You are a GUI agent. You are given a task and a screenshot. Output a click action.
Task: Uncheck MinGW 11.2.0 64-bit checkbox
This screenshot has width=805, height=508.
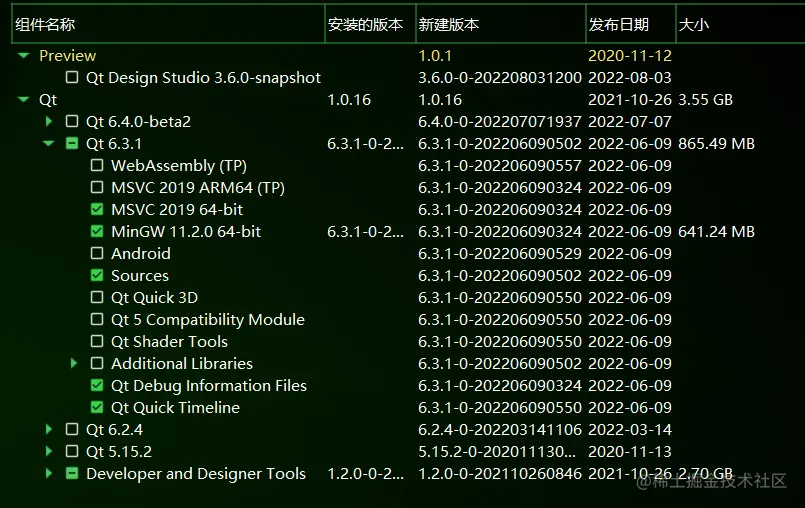click(97, 232)
